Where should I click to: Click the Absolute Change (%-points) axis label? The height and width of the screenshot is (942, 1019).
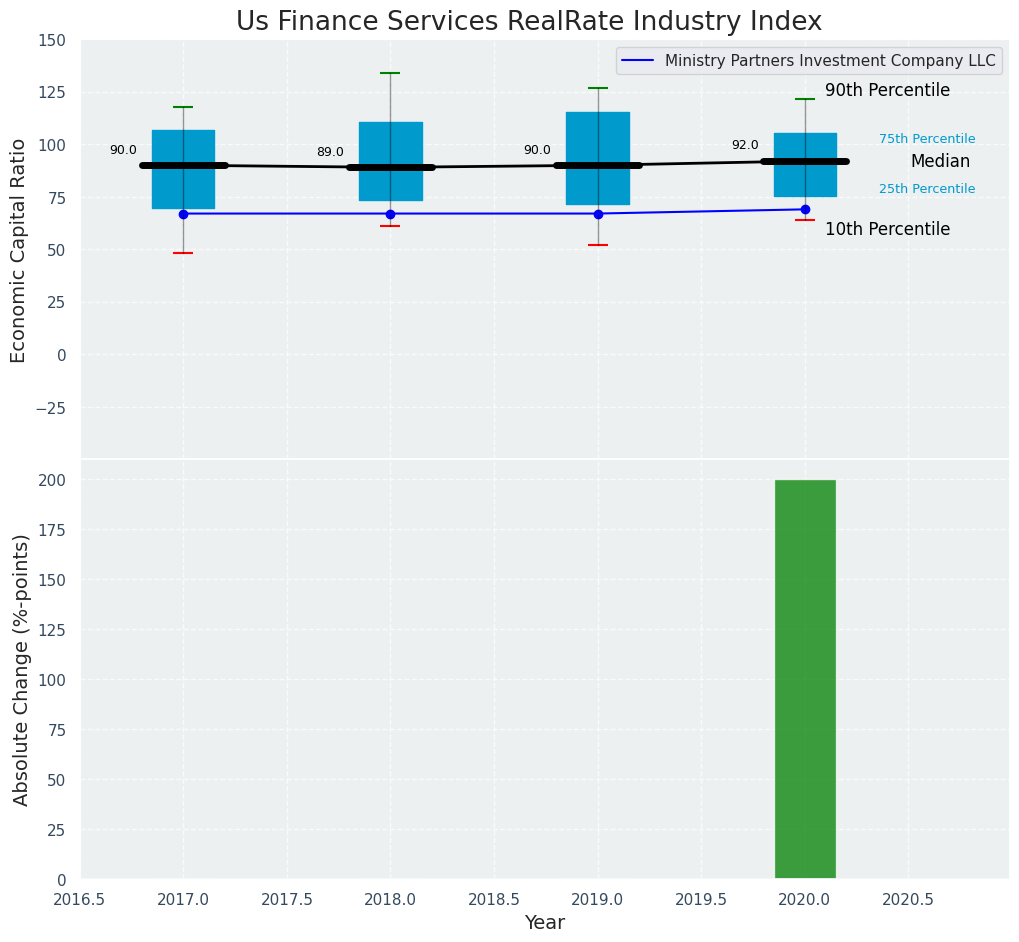[x=21, y=669]
